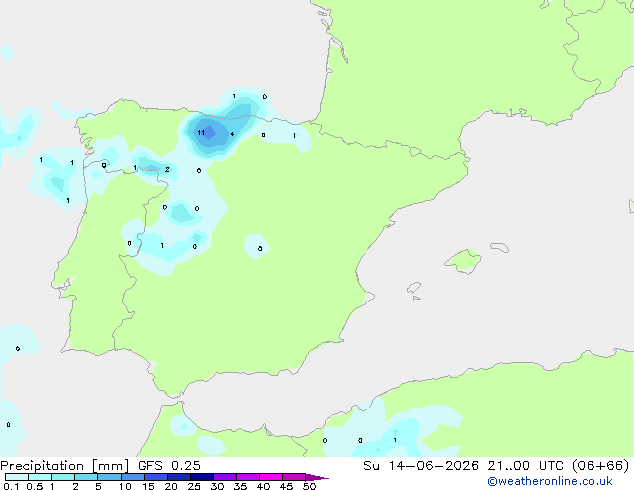Select the 2–5 mm legend color swatch

pyautogui.click(x=86, y=477)
